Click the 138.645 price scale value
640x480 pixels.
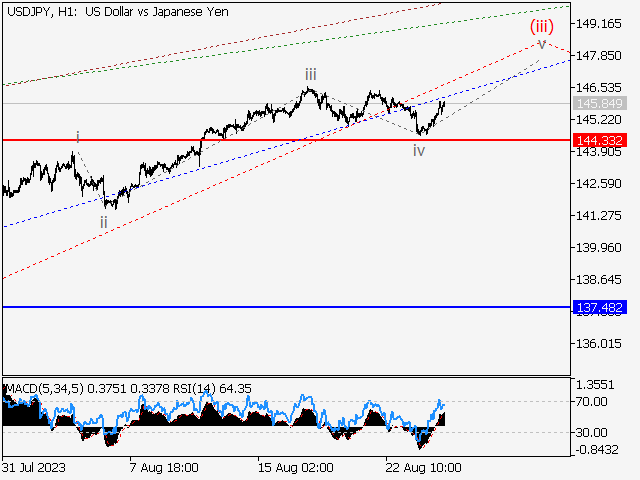tap(598, 280)
